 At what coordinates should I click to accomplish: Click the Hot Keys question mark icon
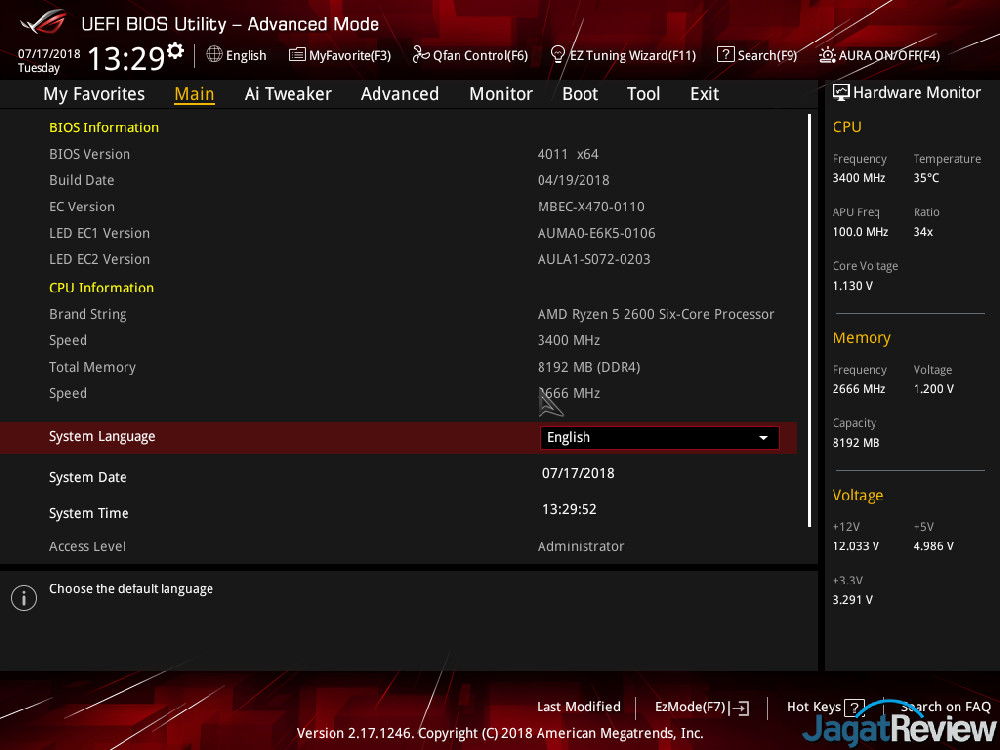tap(854, 708)
